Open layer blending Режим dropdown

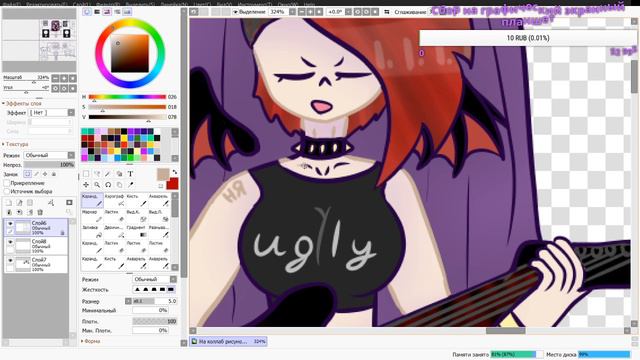point(49,155)
